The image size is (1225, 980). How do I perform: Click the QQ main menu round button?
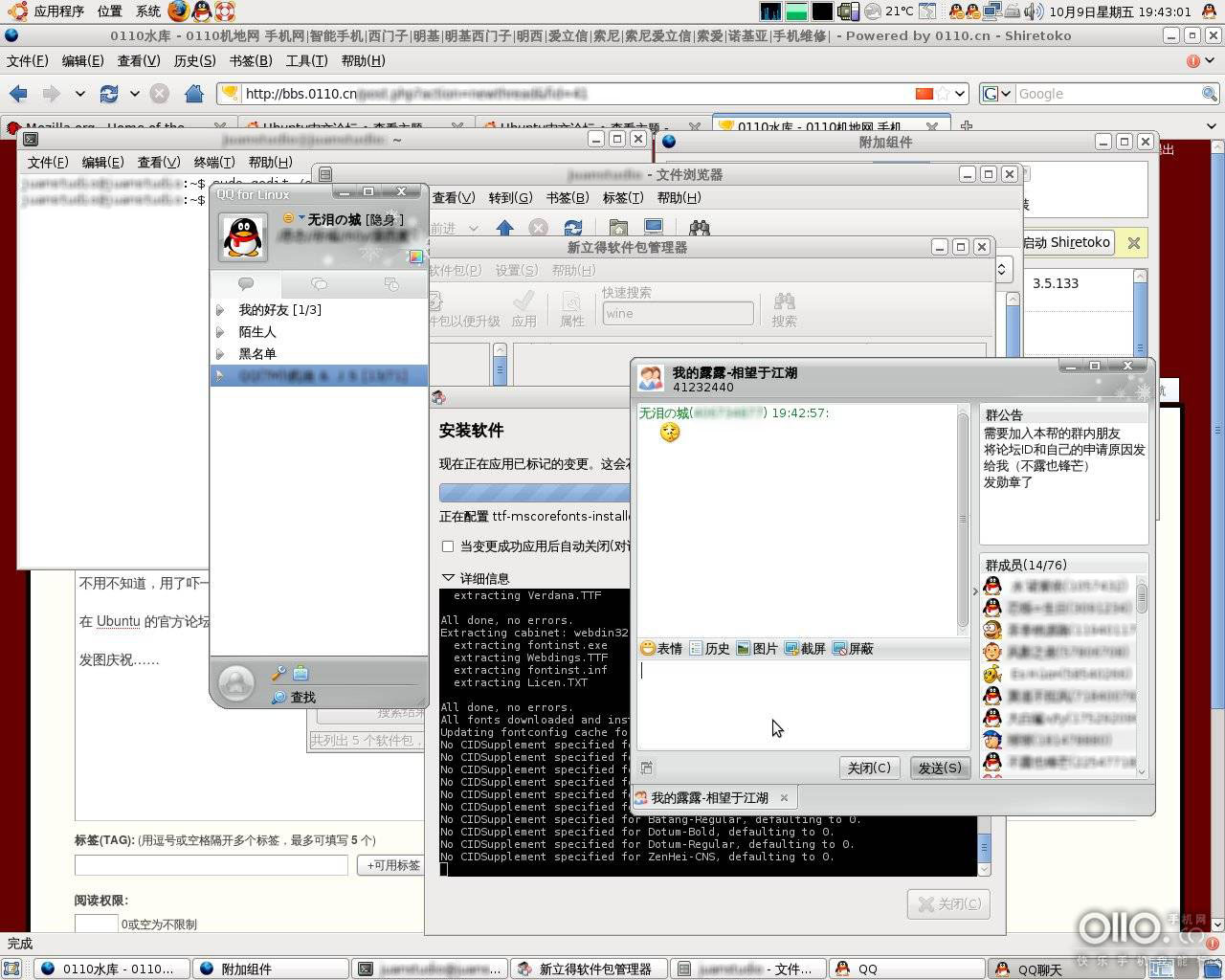pyautogui.click(x=235, y=683)
